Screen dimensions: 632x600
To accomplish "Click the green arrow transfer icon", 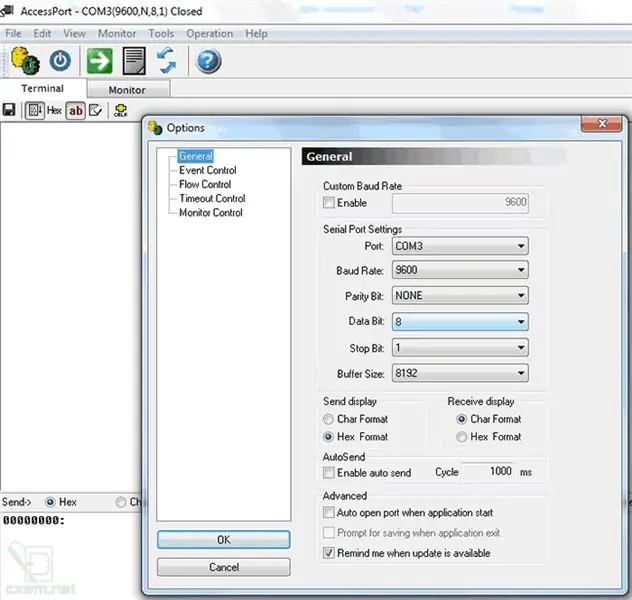I will (x=100, y=61).
